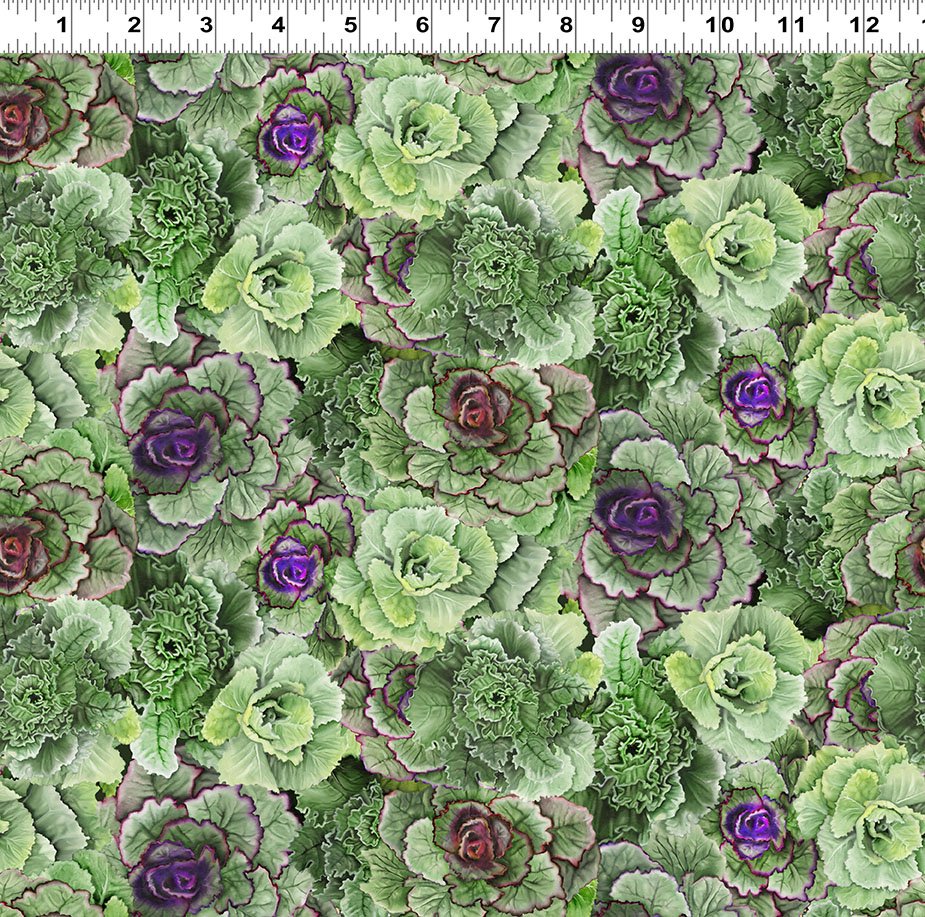Image resolution: width=925 pixels, height=917 pixels.
Task: Select the ruler mark labeled 5
Action: coord(350,25)
